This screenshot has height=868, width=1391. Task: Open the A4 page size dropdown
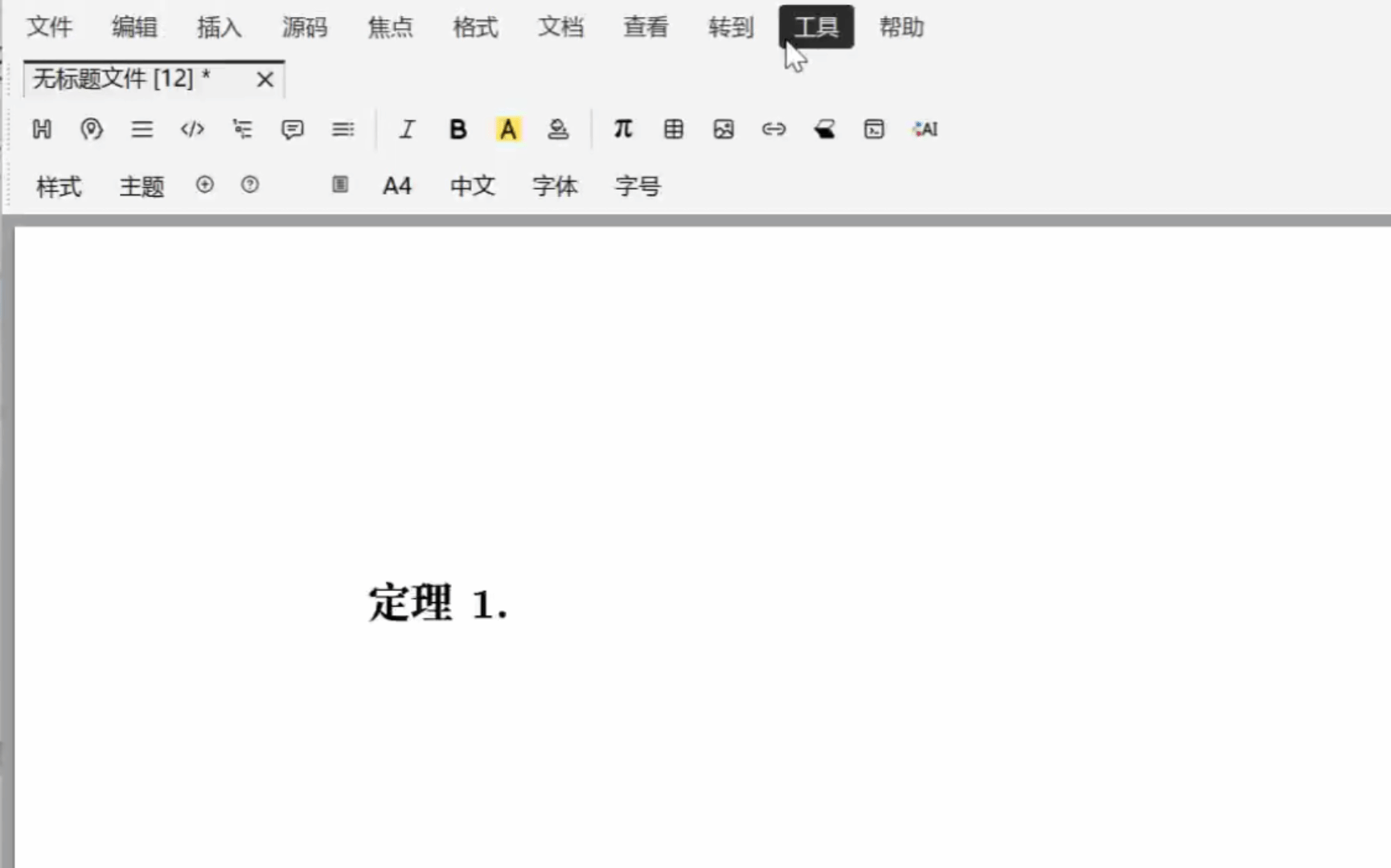(x=397, y=186)
